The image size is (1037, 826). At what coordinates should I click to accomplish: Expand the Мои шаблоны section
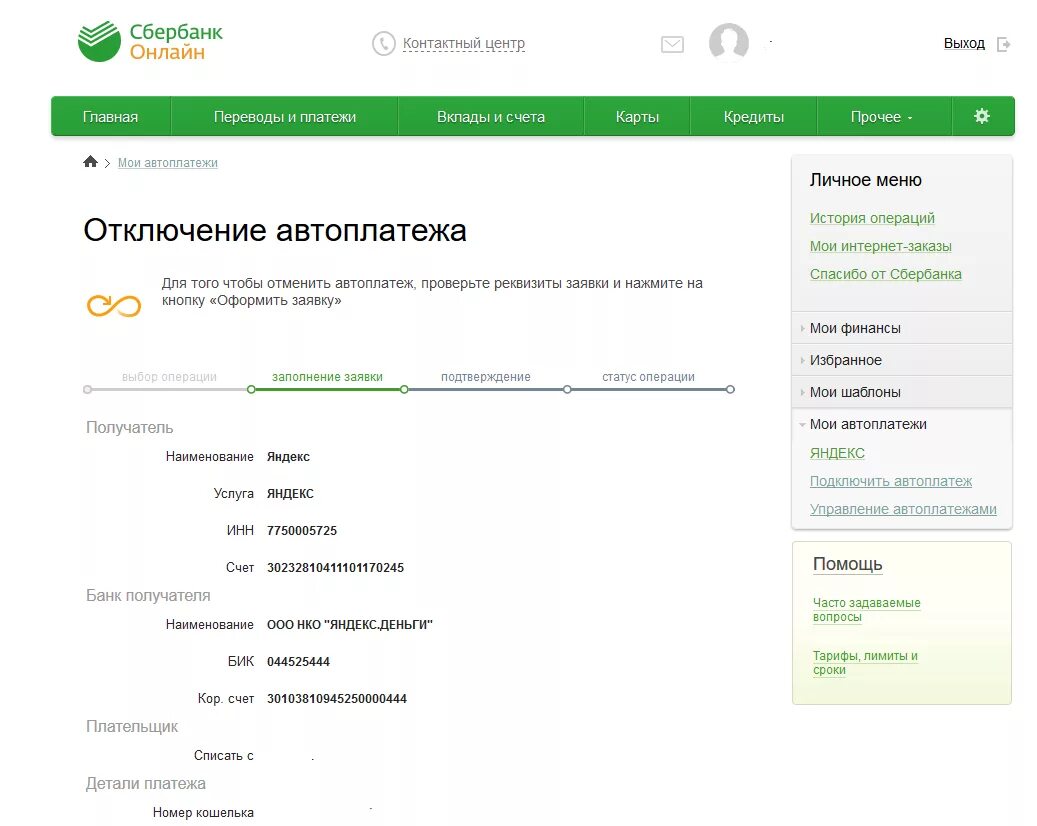pos(902,392)
